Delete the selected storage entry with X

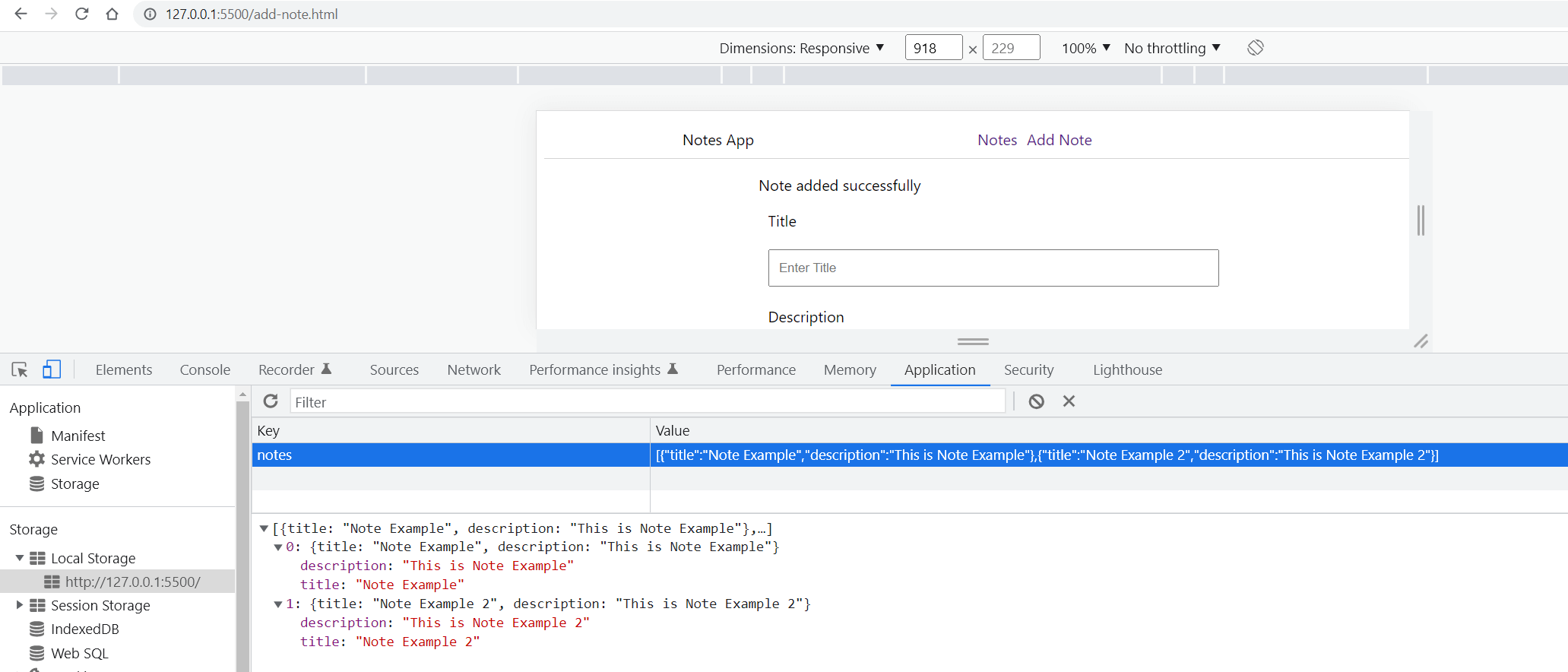tap(1069, 401)
